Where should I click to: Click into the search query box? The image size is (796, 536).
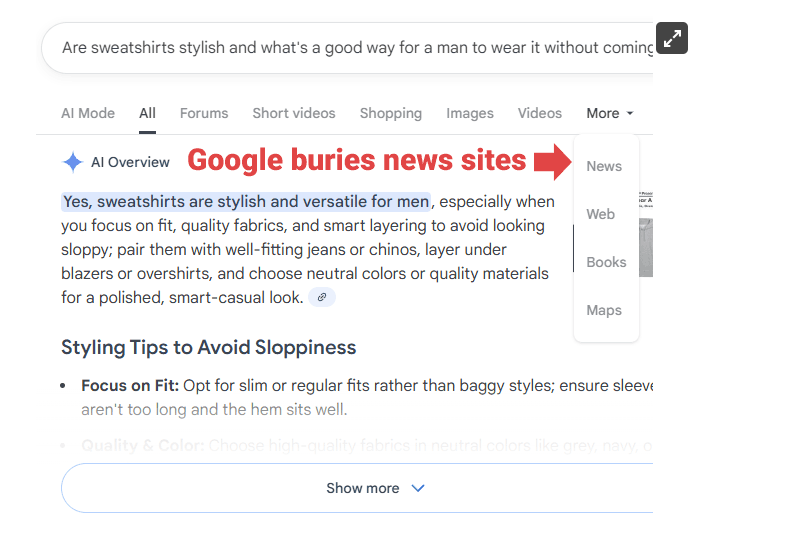coord(340,47)
